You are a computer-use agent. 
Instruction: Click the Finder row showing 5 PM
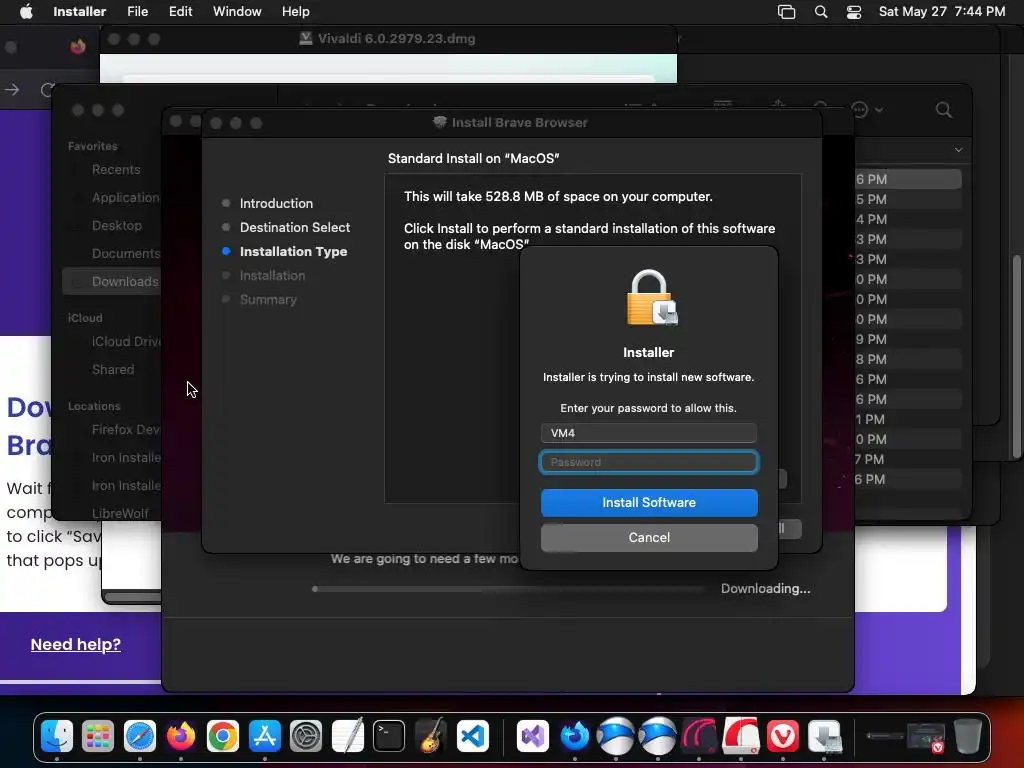[908, 199]
